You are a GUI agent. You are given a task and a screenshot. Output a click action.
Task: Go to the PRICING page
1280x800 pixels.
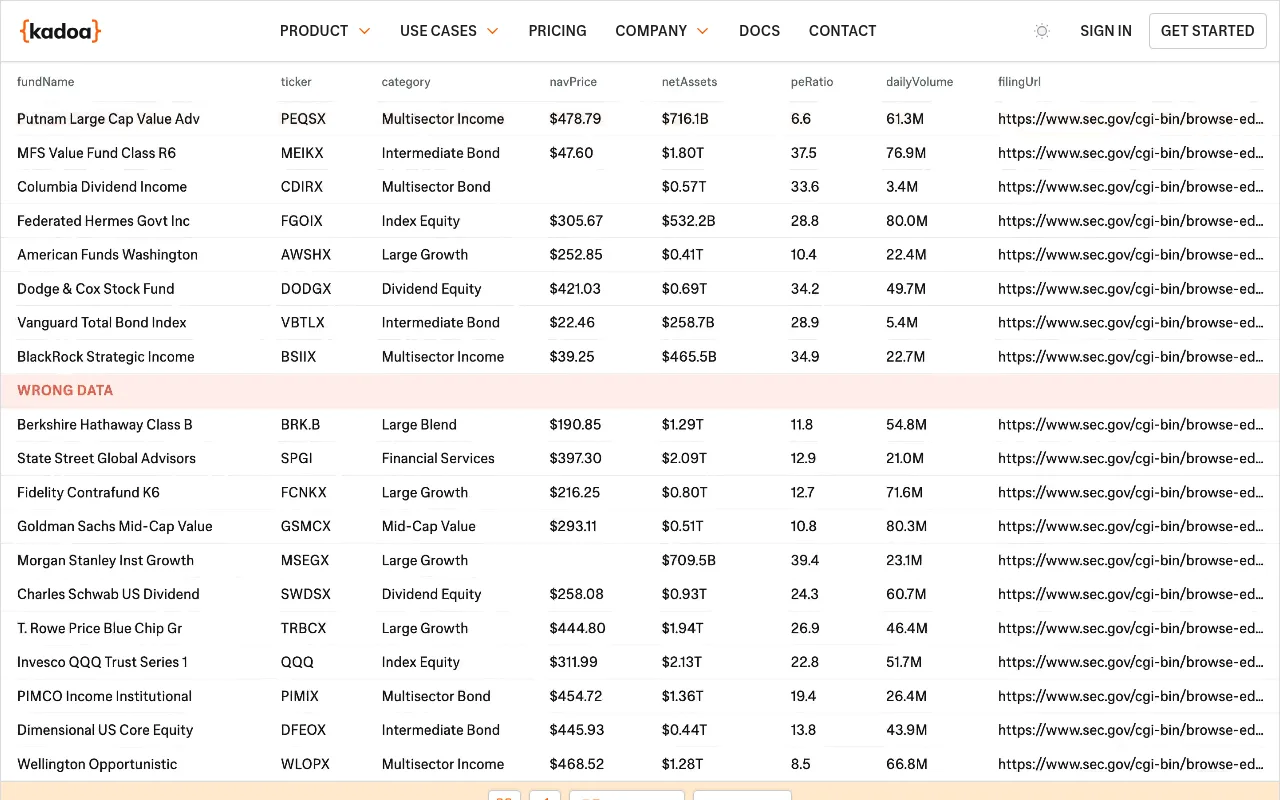(557, 31)
